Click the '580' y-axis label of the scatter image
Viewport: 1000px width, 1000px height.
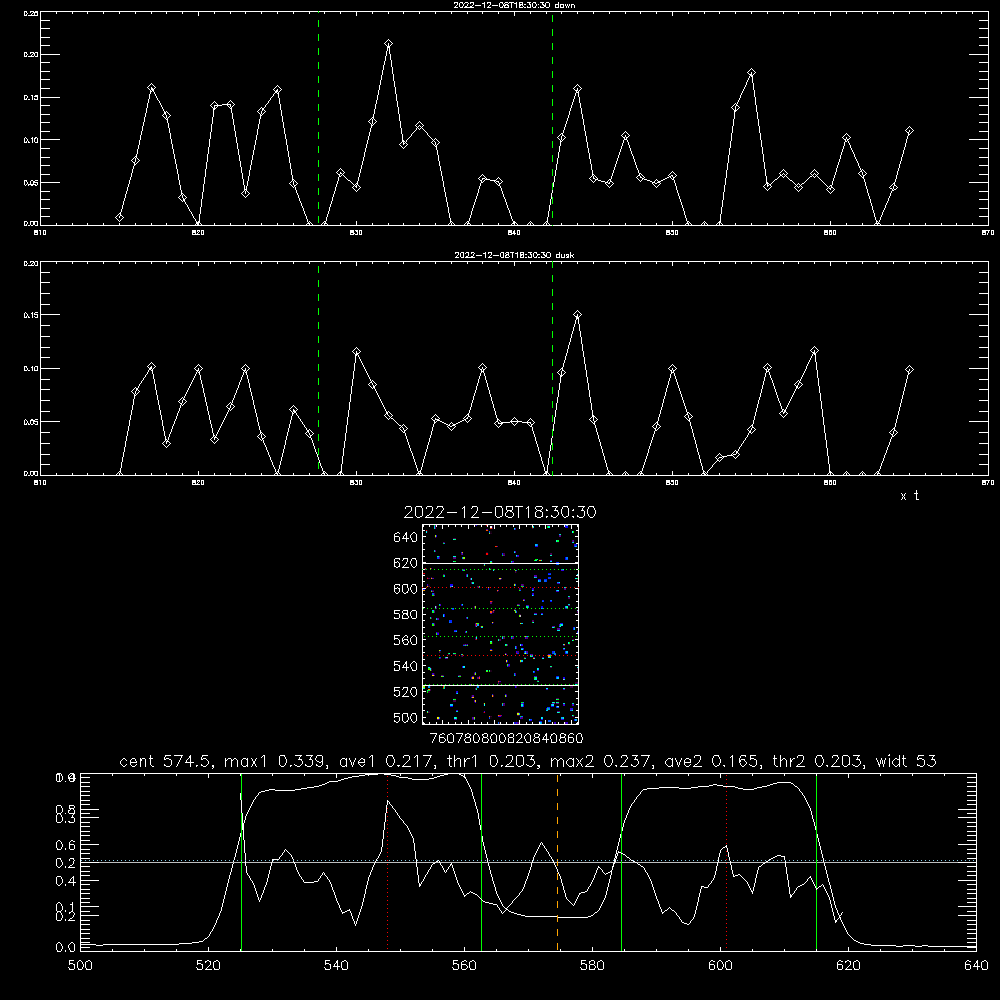[406, 615]
